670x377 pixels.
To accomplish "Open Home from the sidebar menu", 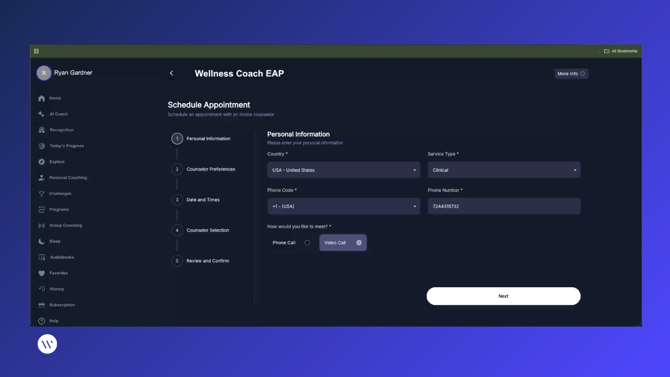I will (x=55, y=98).
